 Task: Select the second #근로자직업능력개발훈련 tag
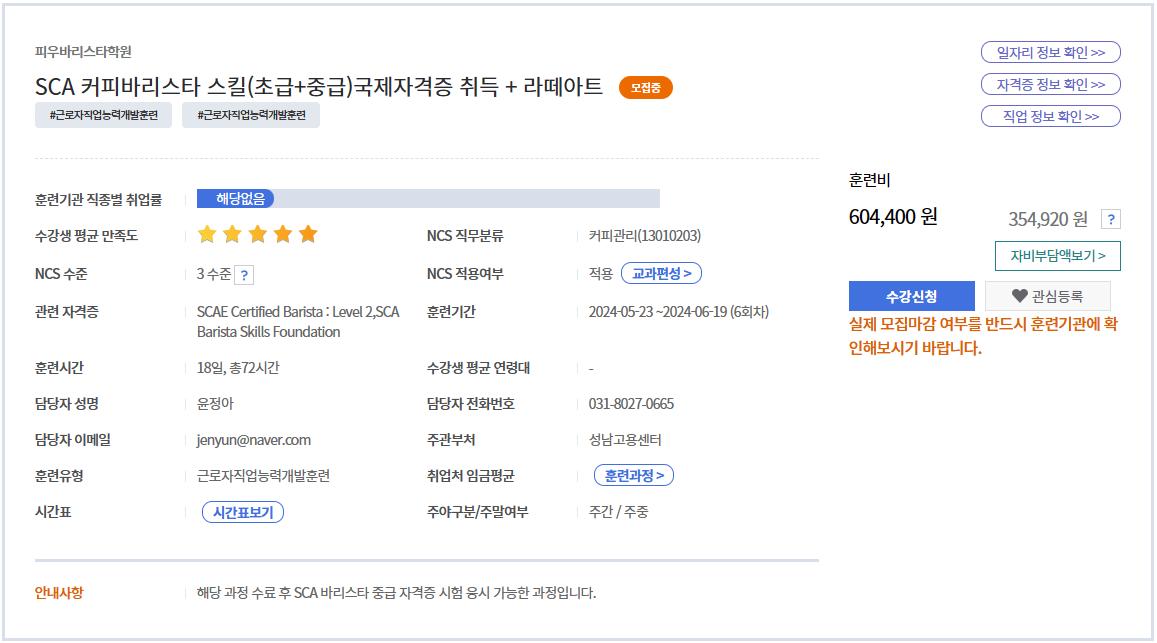pos(251,116)
